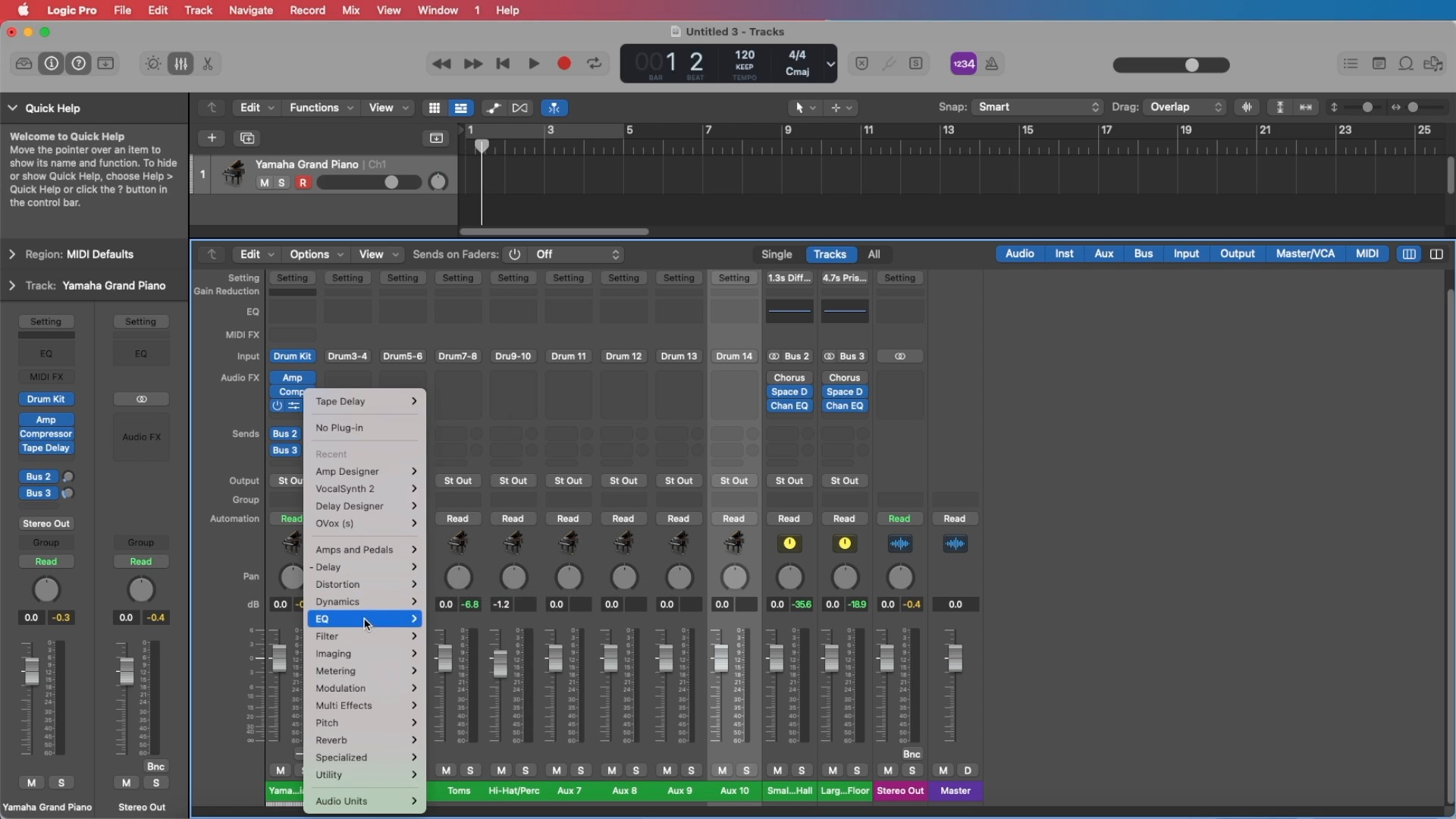Viewport: 1456px width, 819px height.
Task: Go to beginning of project
Action: point(503,64)
